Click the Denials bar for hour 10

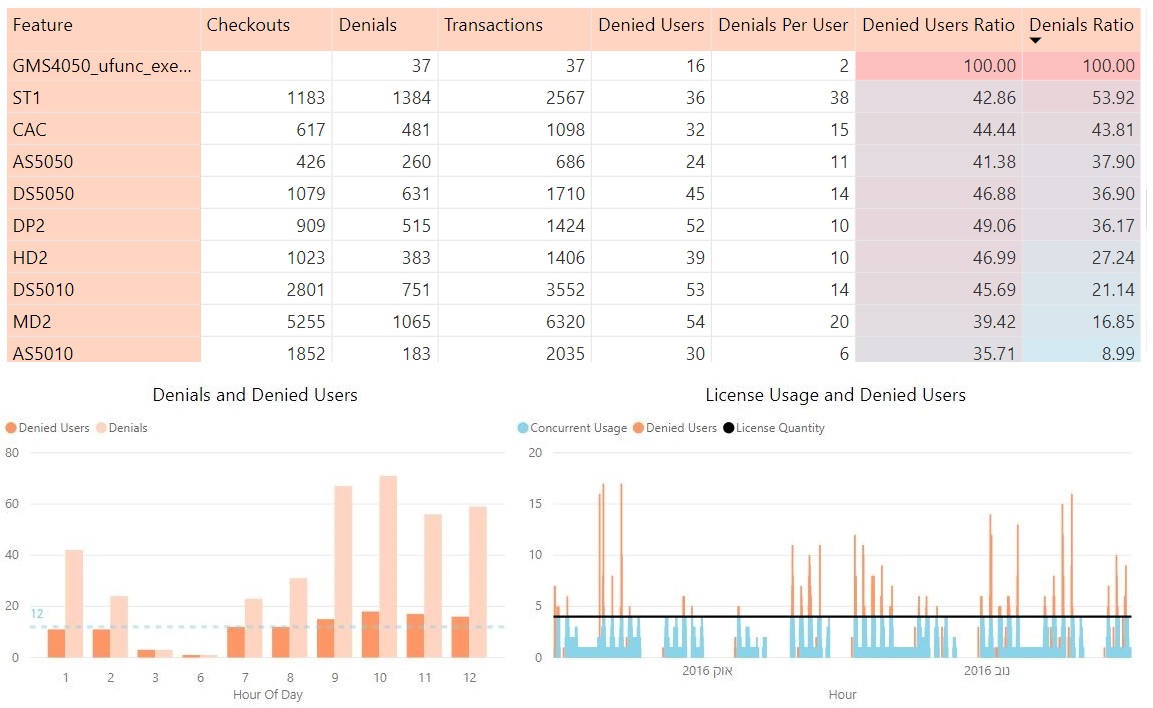coord(388,565)
